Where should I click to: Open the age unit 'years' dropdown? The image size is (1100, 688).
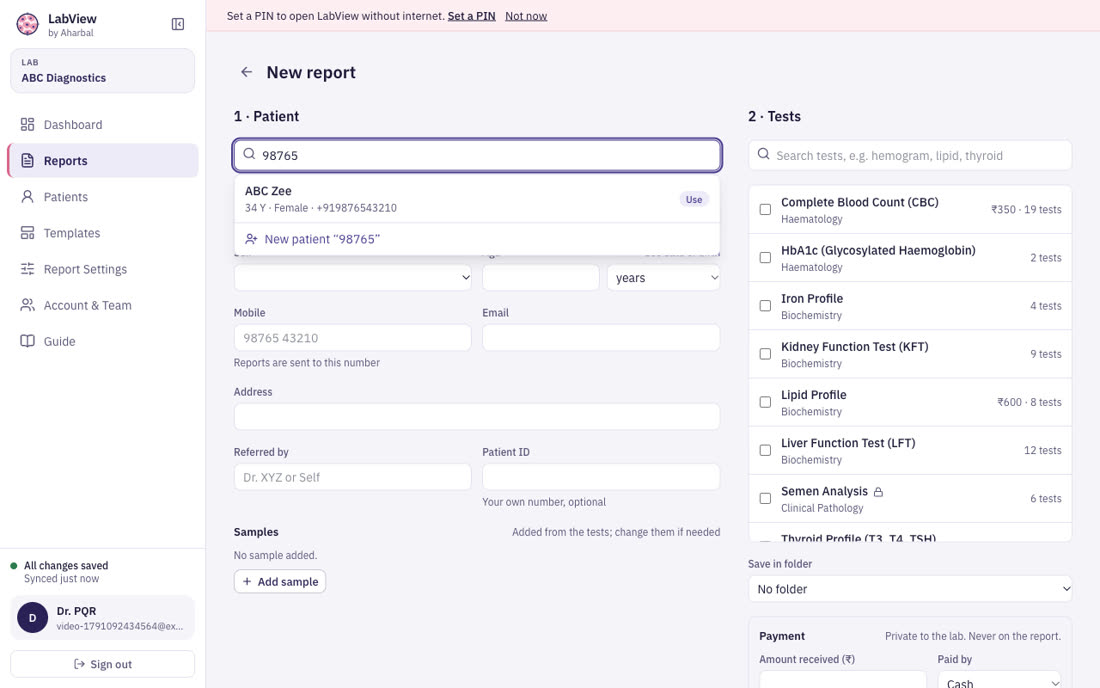[664, 278]
